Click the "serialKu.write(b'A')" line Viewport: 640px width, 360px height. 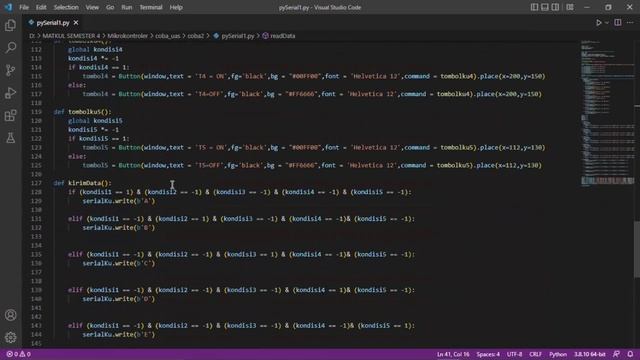(x=119, y=201)
